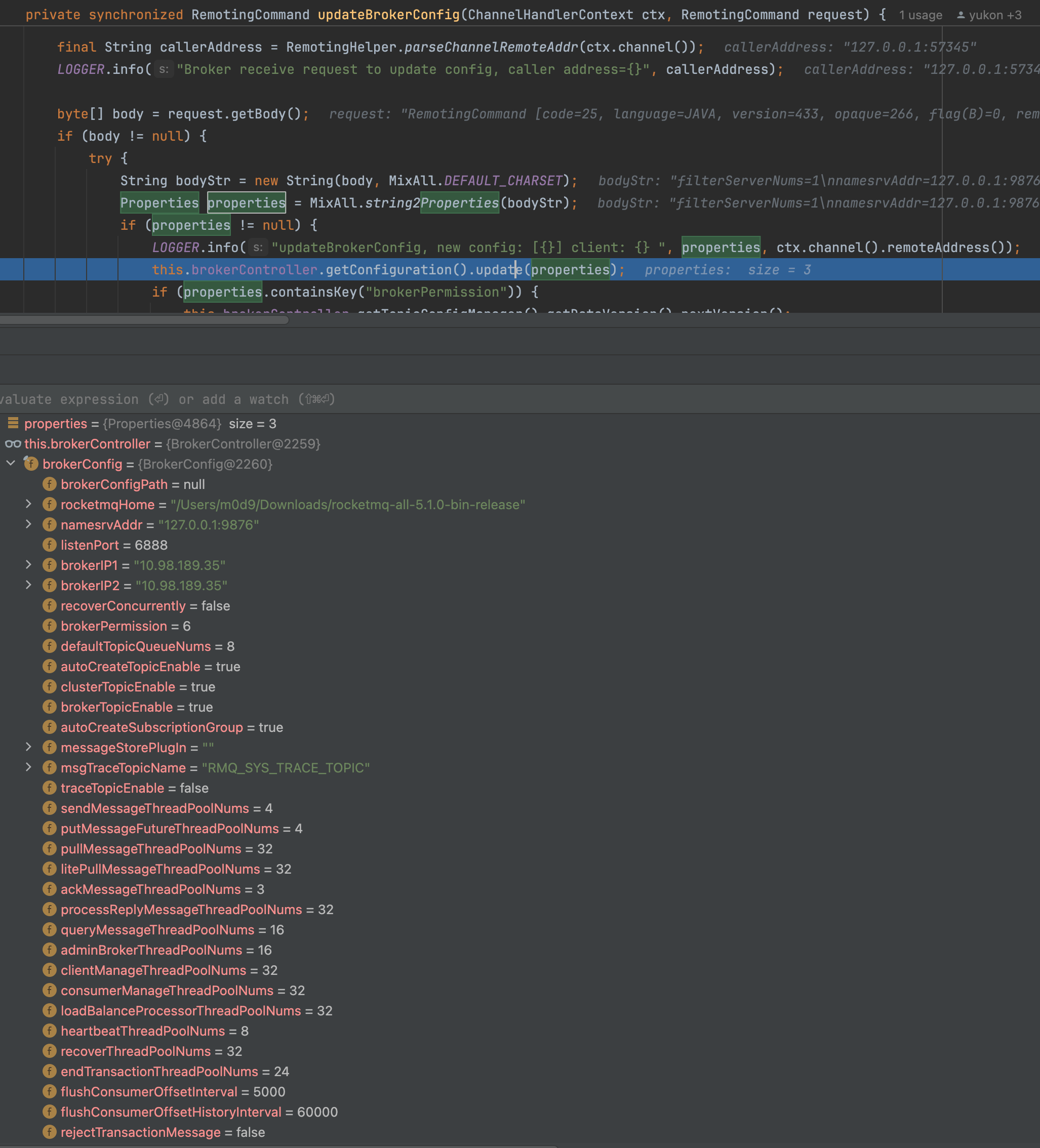The height and width of the screenshot is (1148, 1040).
Task: Click request.getBody() in the code
Action: [234, 114]
